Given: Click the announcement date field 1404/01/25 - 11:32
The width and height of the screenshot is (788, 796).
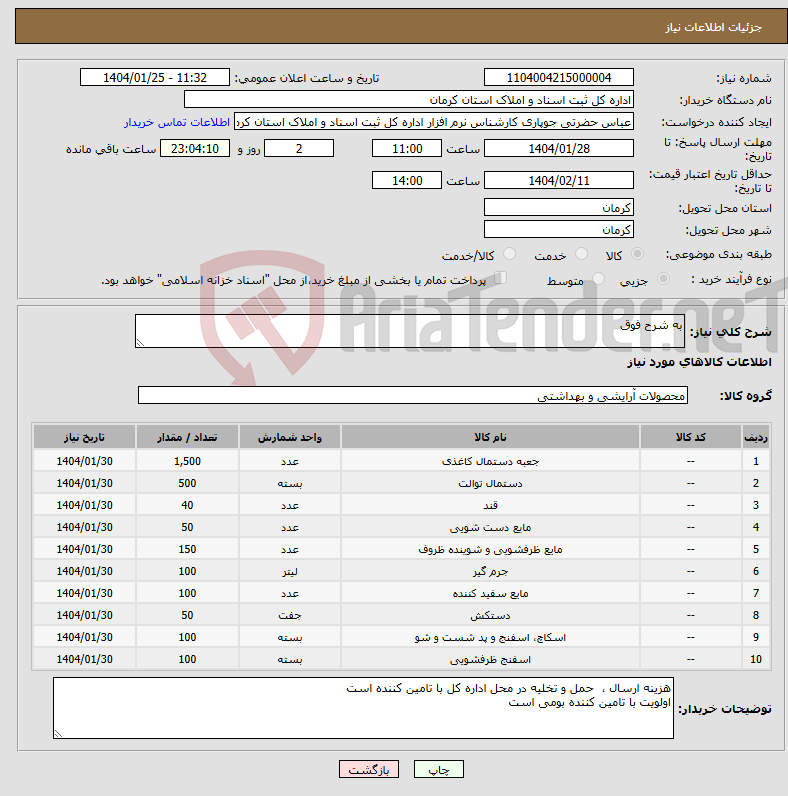Looking at the screenshot, I should tap(155, 78).
